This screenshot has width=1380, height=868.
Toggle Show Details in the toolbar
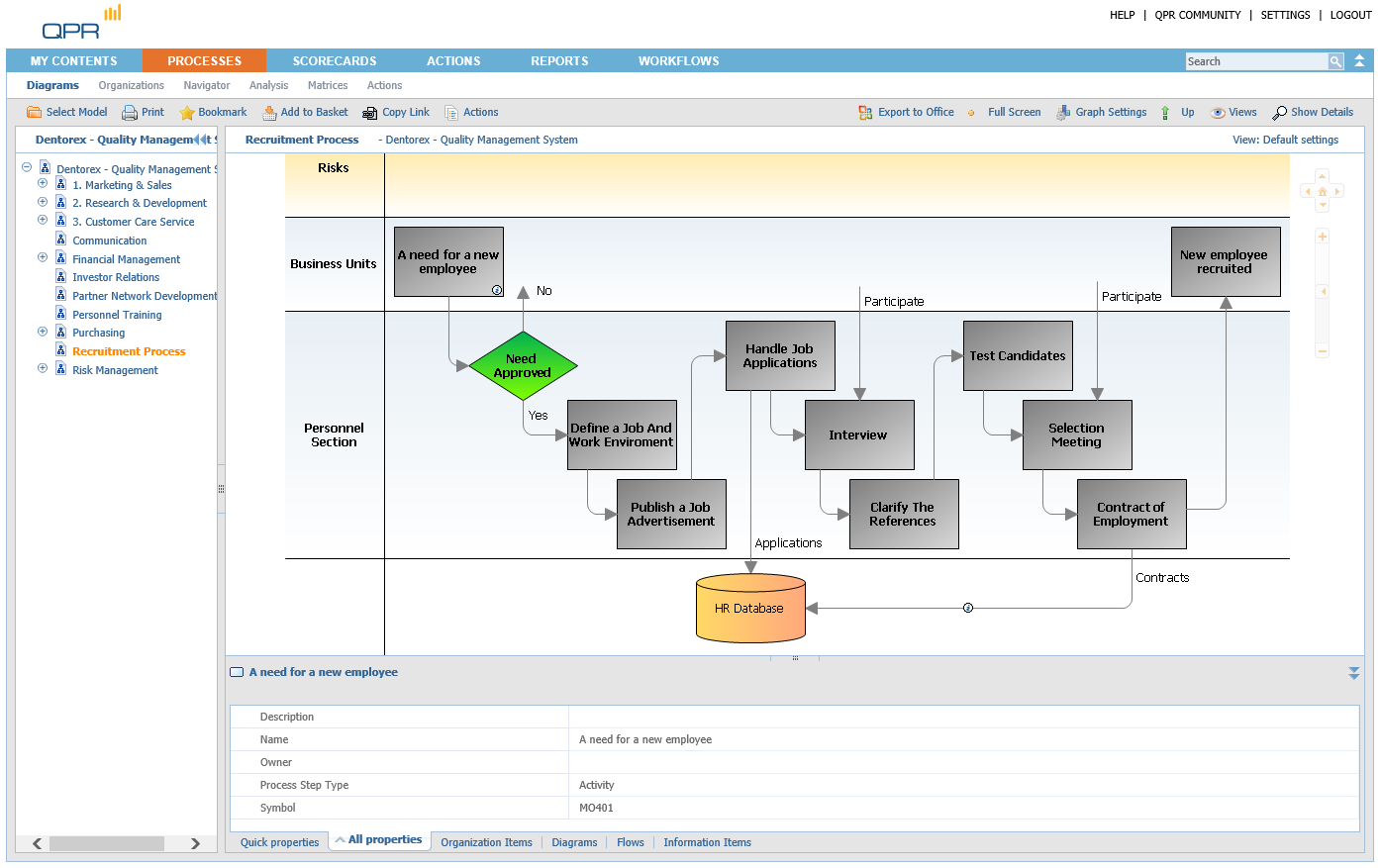1280,113
